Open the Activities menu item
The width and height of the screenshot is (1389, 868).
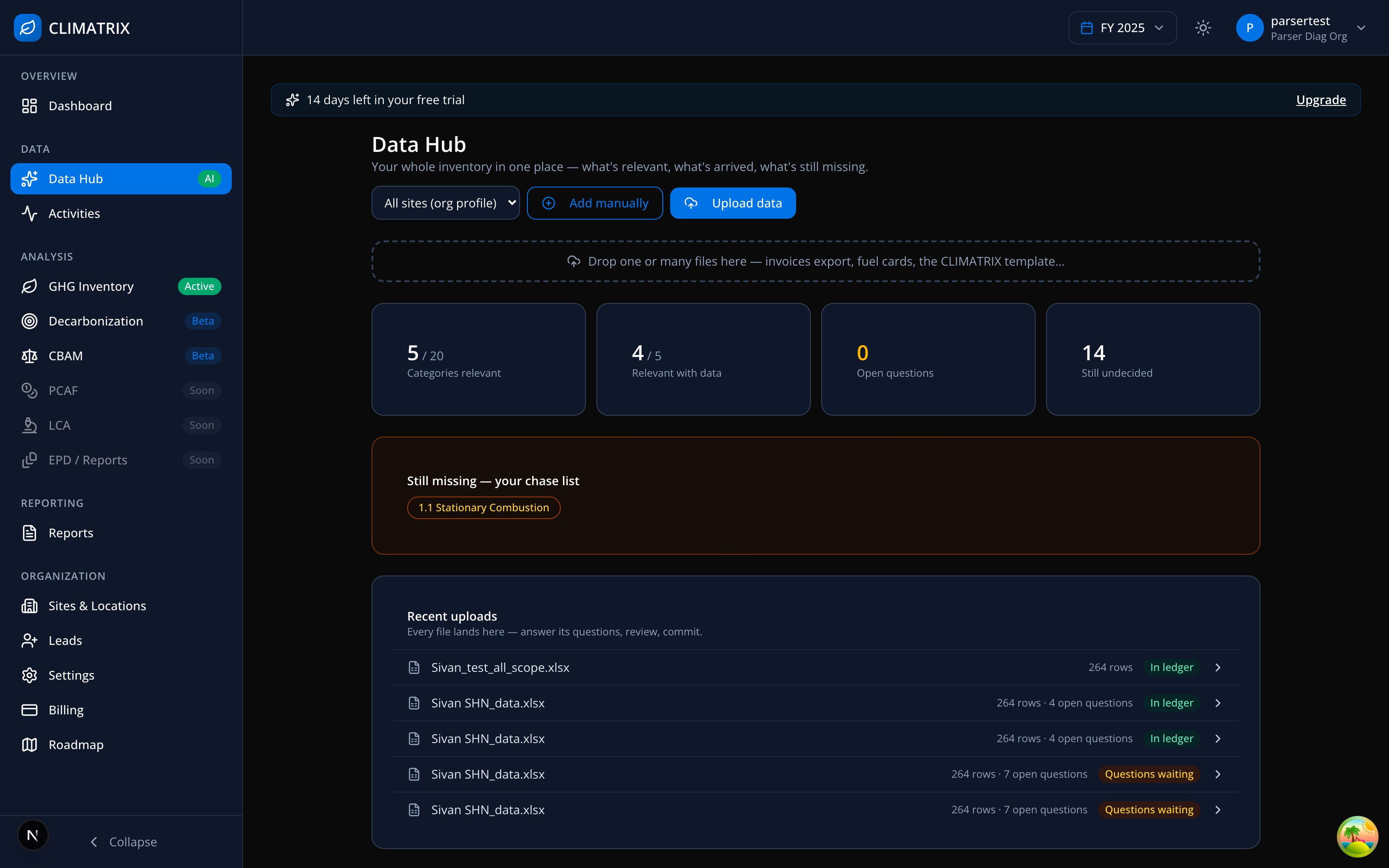coord(121,214)
